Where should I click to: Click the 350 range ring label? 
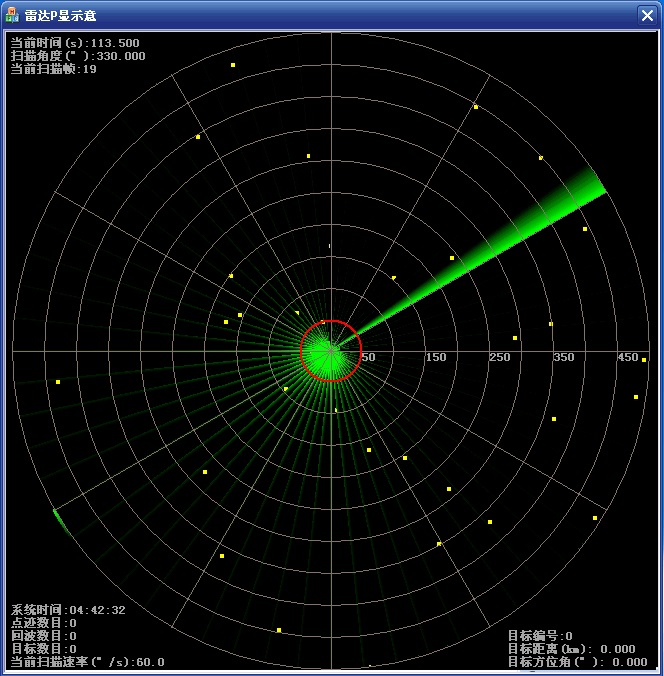[564, 357]
